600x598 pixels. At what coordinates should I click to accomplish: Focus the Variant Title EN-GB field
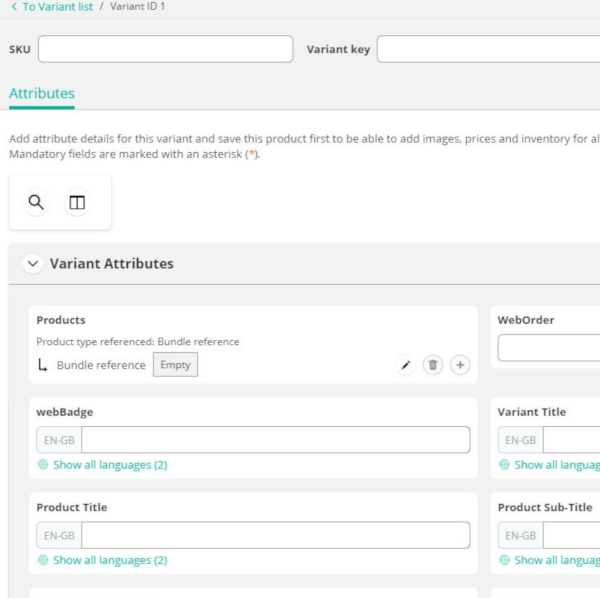572,440
